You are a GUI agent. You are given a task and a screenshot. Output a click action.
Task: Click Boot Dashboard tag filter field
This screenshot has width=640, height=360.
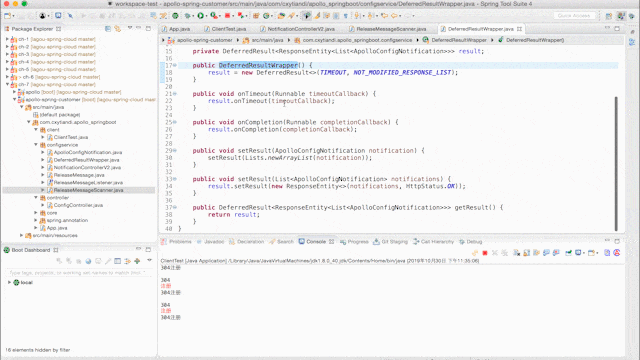coord(78,272)
